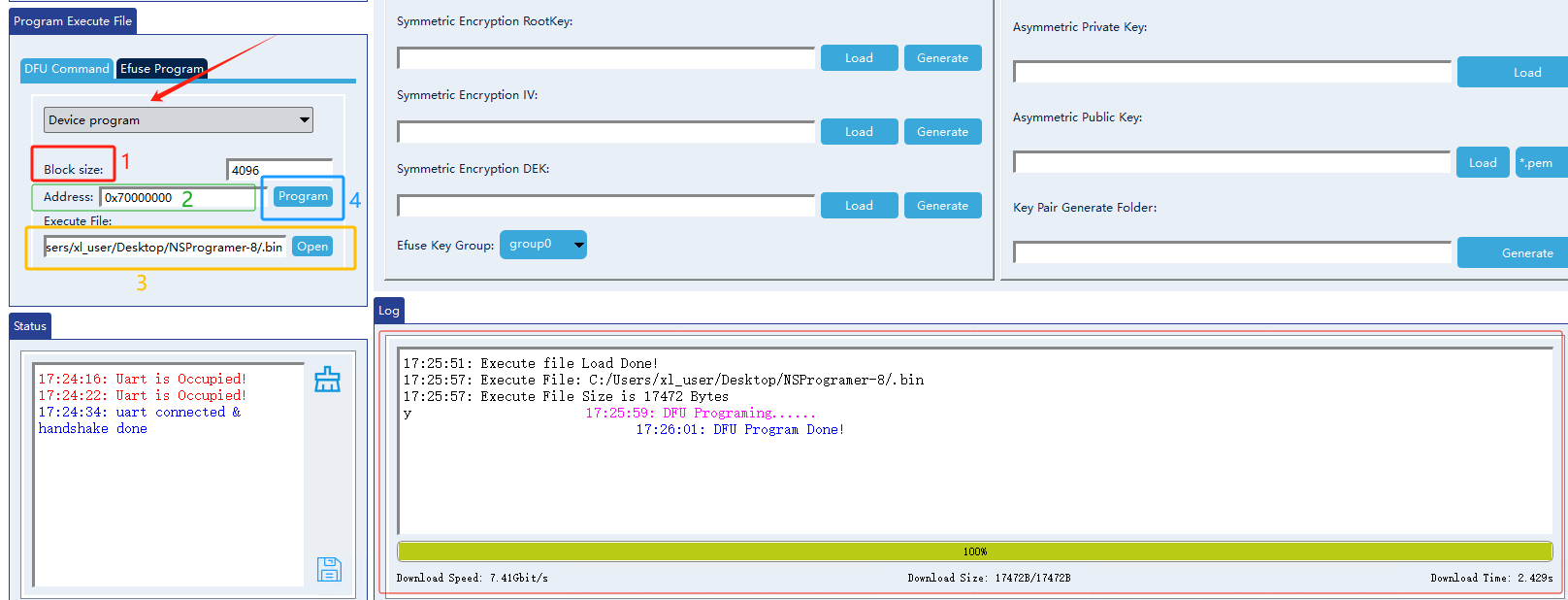Click the "uart connected & handshake done" status message

pyautogui.click(x=140, y=420)
